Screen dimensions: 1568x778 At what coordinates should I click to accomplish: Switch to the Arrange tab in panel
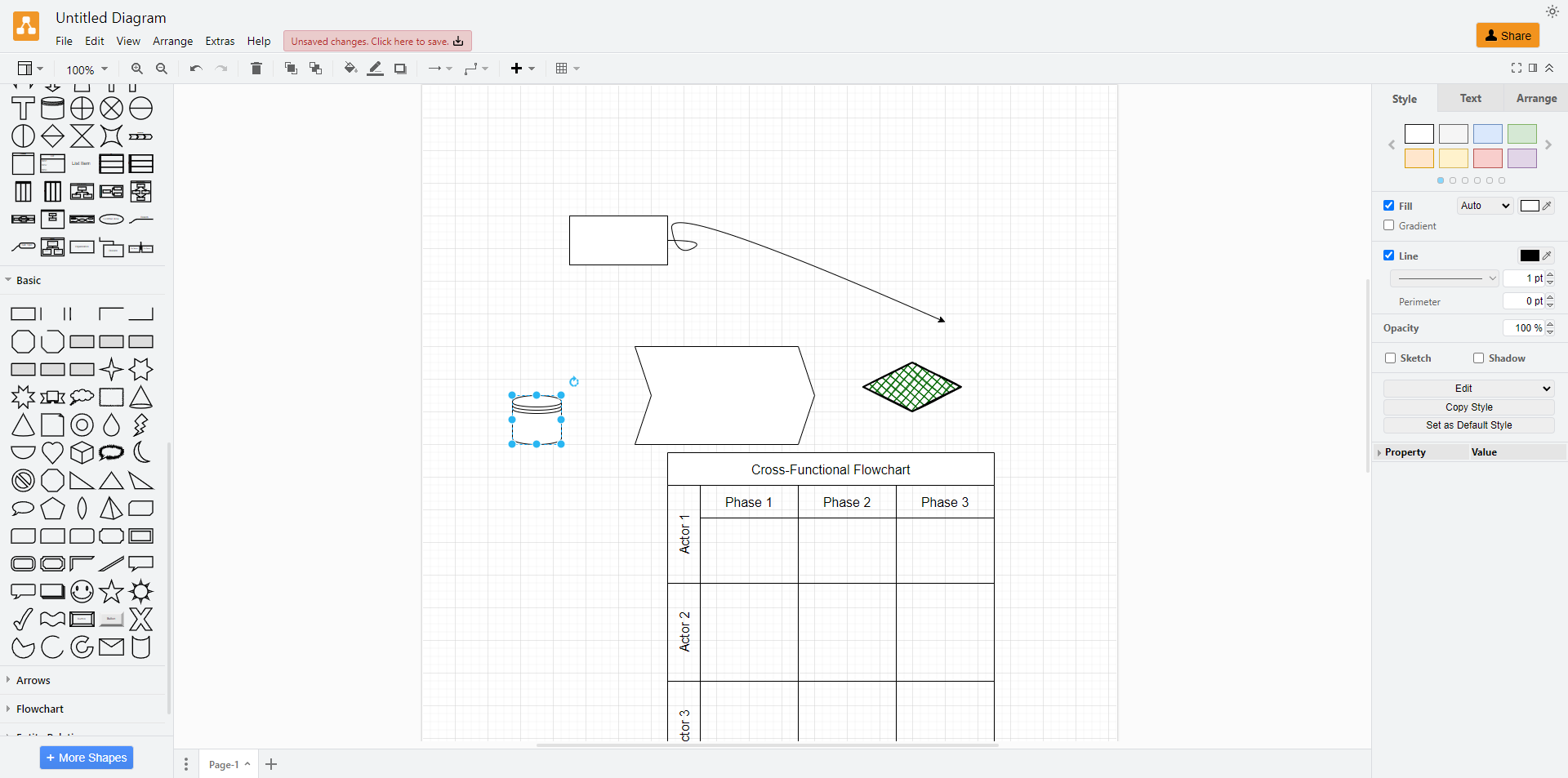(x=1536, y=98)
